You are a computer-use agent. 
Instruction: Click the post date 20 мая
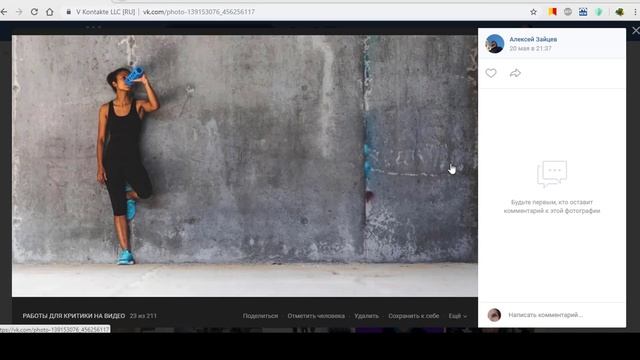tap(530, 48)
